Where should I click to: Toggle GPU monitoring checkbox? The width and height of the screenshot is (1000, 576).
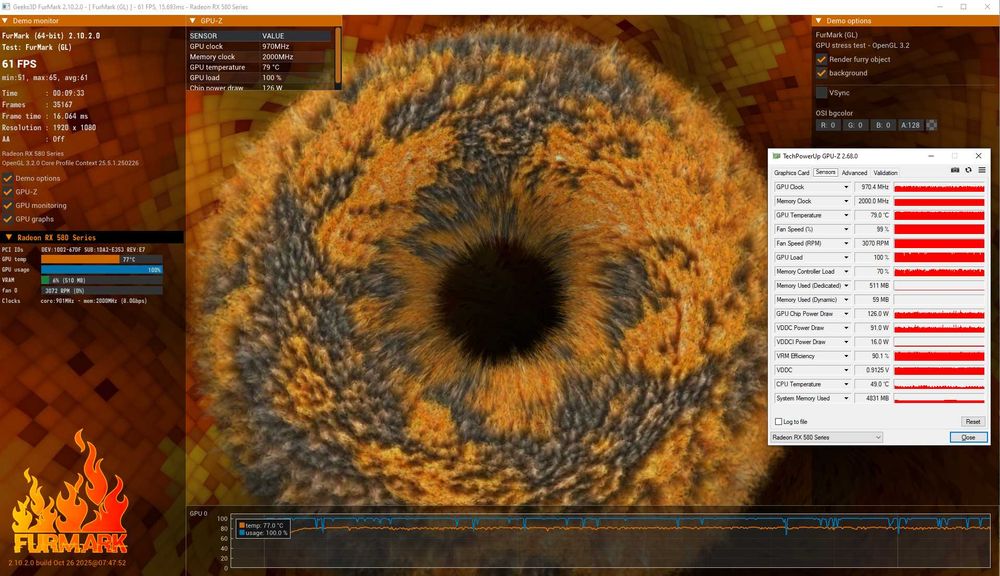8,205
